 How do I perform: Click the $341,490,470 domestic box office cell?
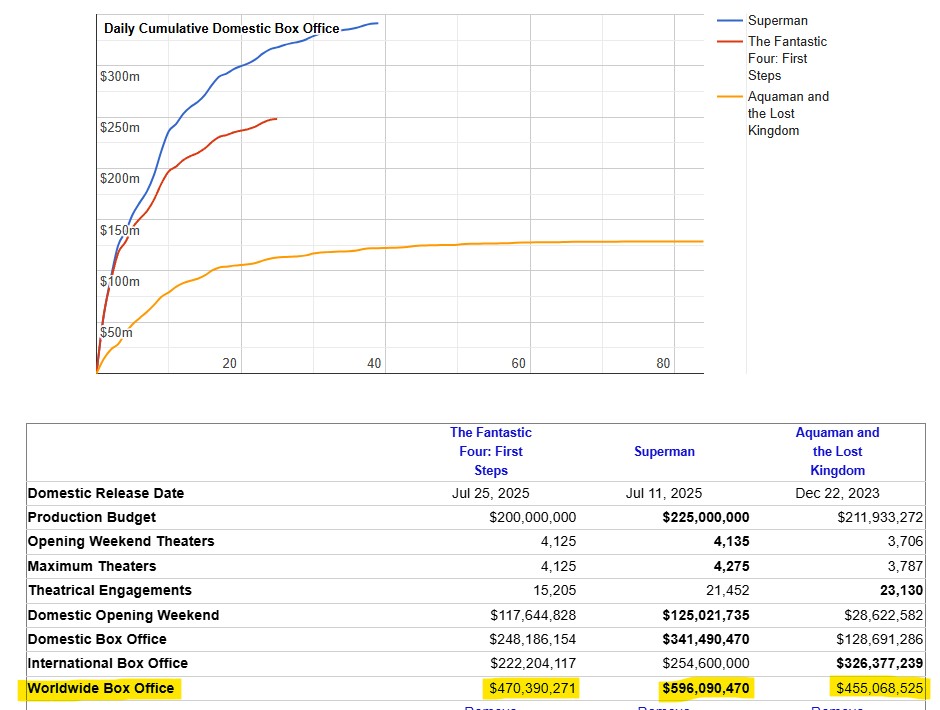[706, 639]
